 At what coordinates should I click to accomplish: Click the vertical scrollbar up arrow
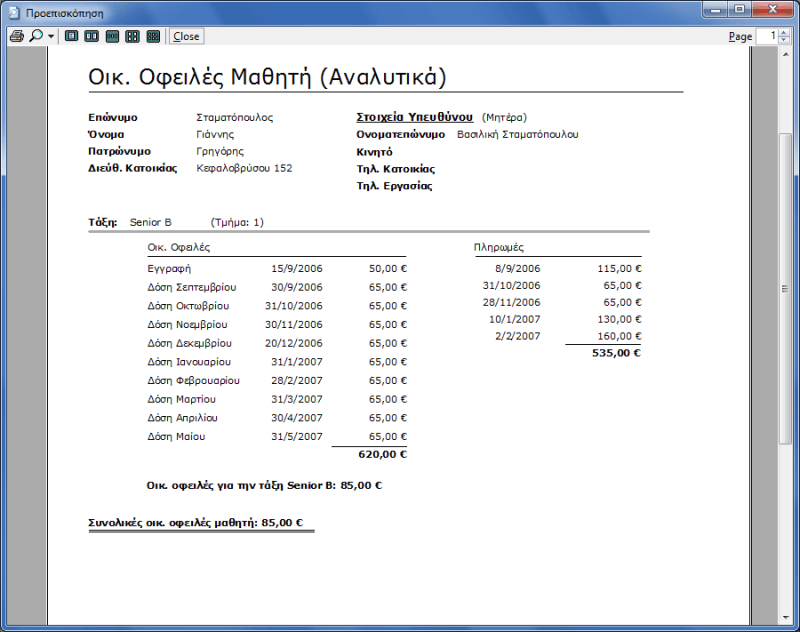coord(787,55)
